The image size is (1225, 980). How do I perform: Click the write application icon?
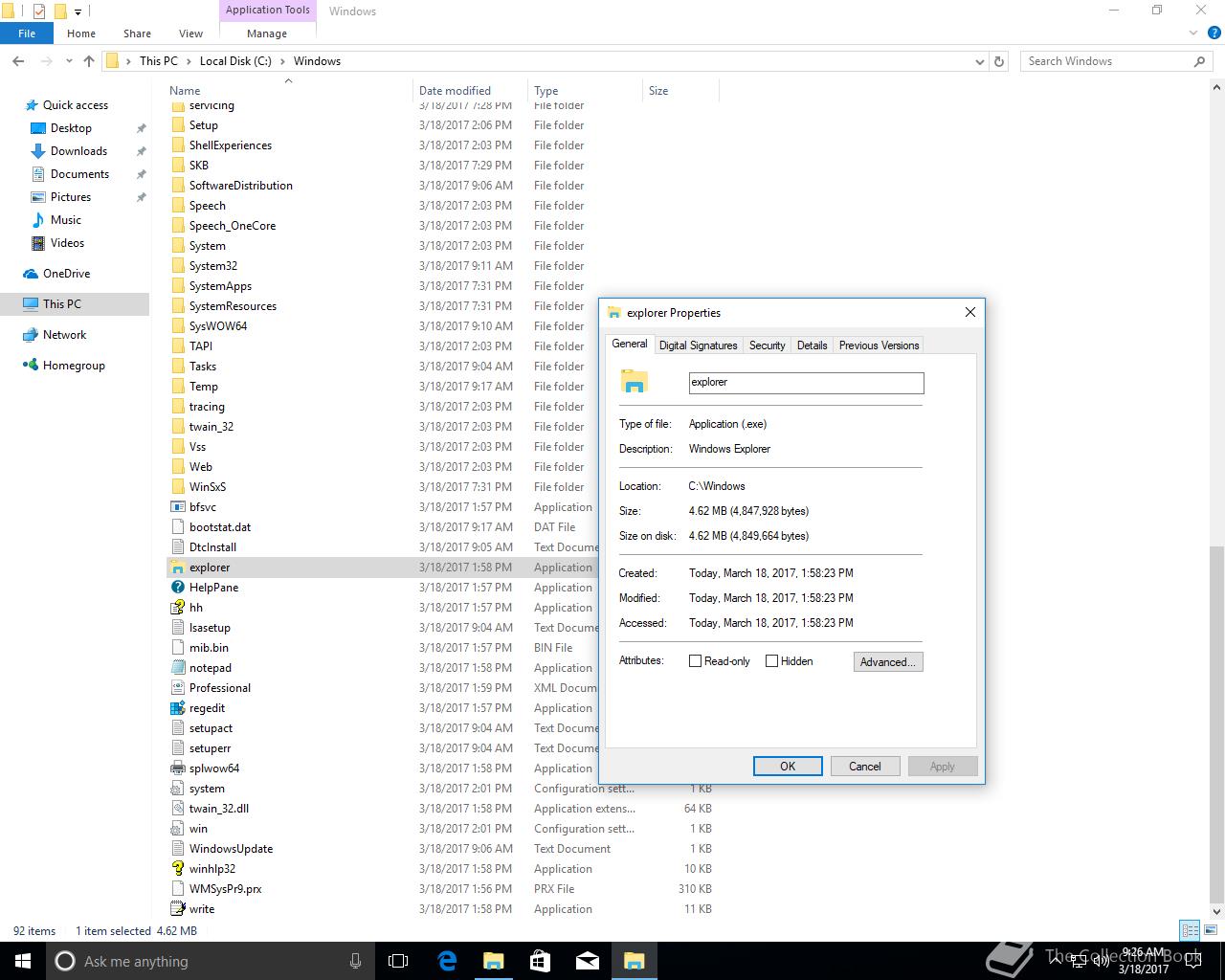pyautogui.click(x=177, y=909)
